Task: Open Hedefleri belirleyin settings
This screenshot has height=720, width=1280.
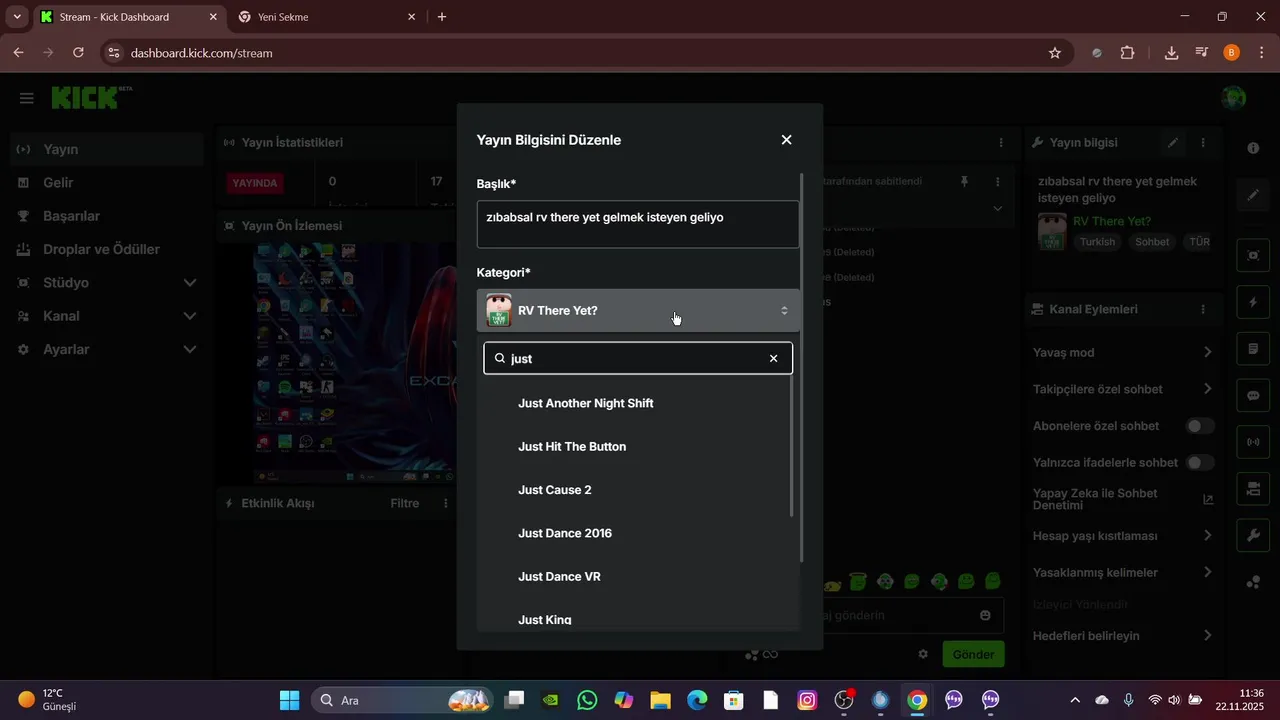Action: [x=1122, y=636]
